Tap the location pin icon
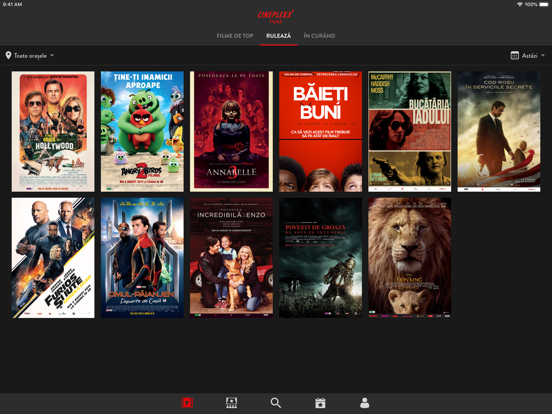The image size is (552, 414). (8, 55)
